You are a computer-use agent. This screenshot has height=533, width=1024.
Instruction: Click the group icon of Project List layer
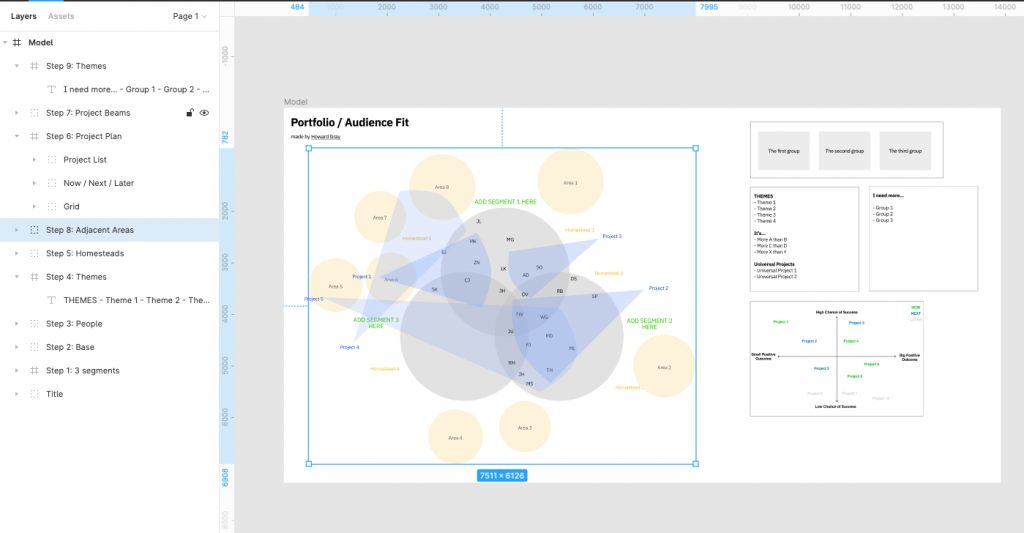52,160
